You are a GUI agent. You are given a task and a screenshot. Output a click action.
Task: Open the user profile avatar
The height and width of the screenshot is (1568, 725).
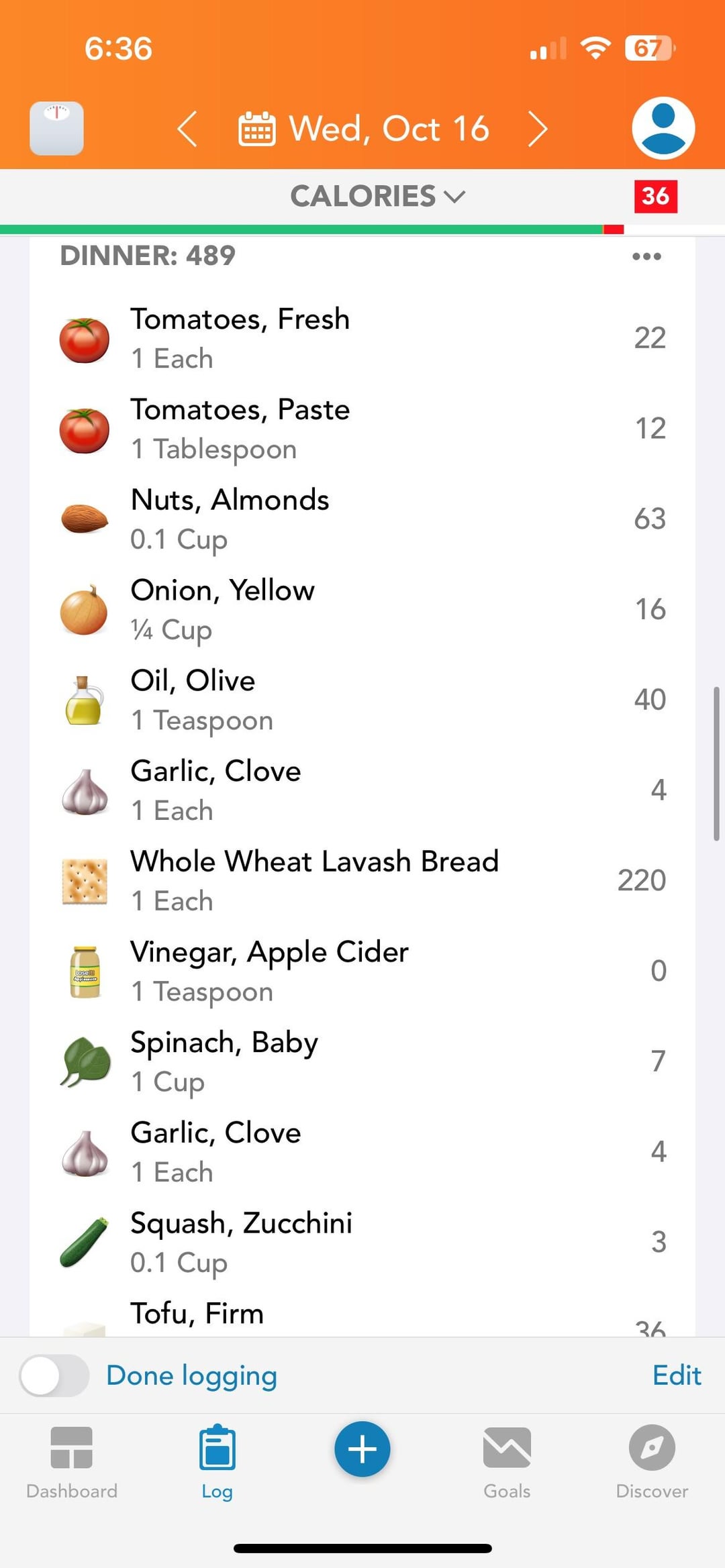tap(663, 128)
